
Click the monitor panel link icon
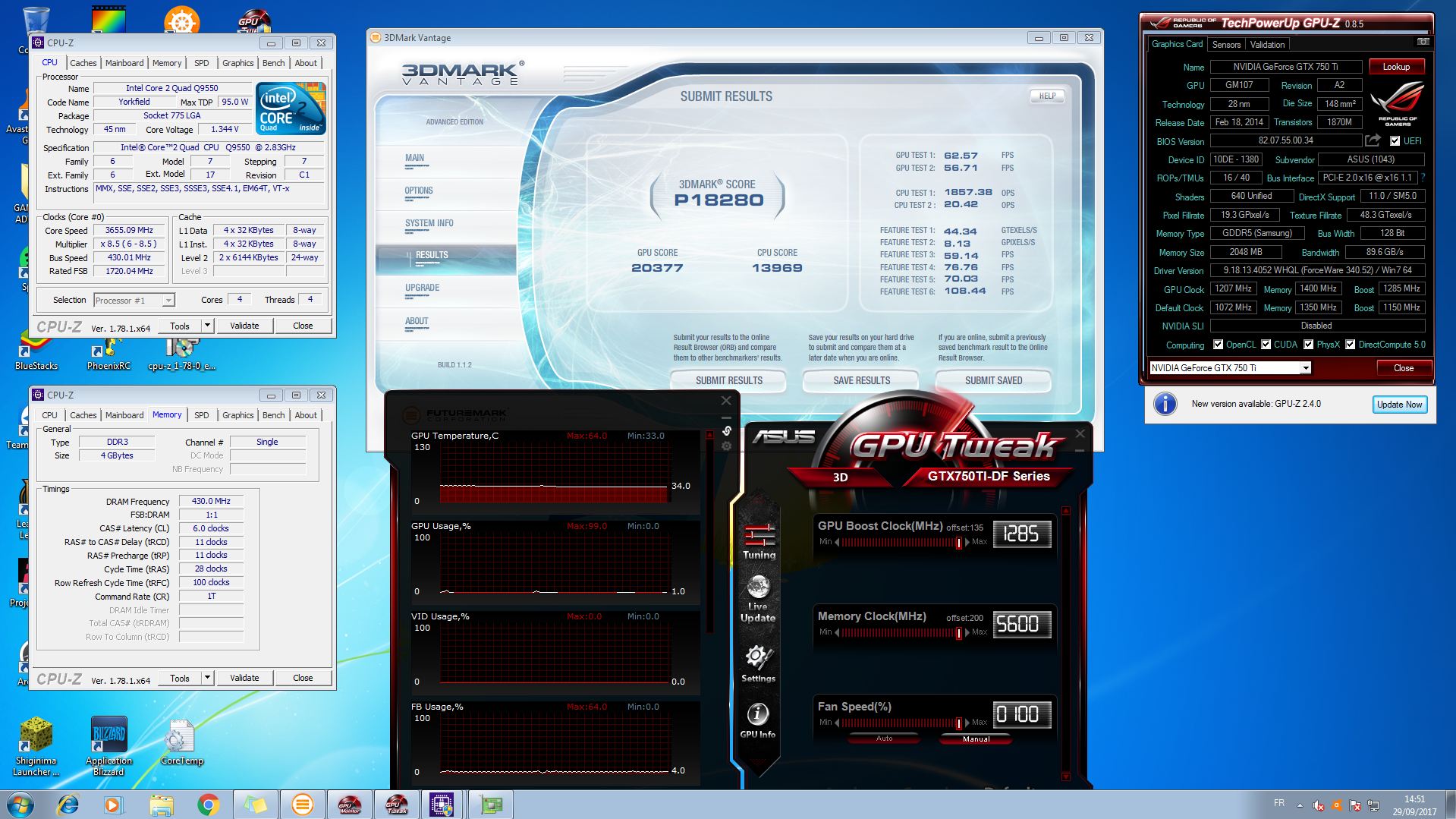pyautogui.click(x=726, y=430)
